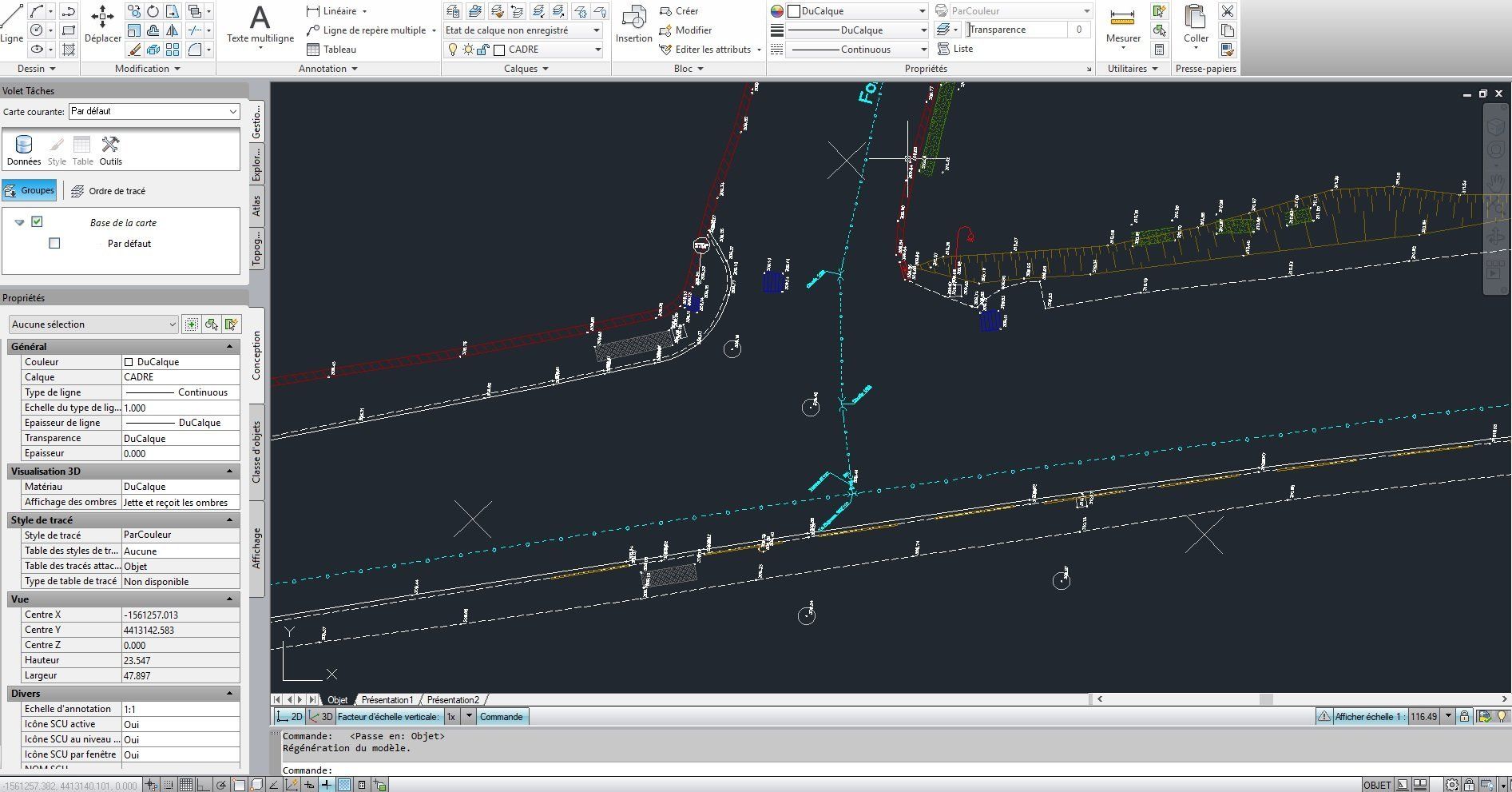Toggle the Base de la carte checkbox
Screen dimensions: 1512x792
pyautogui.click(x=37, y=222)
